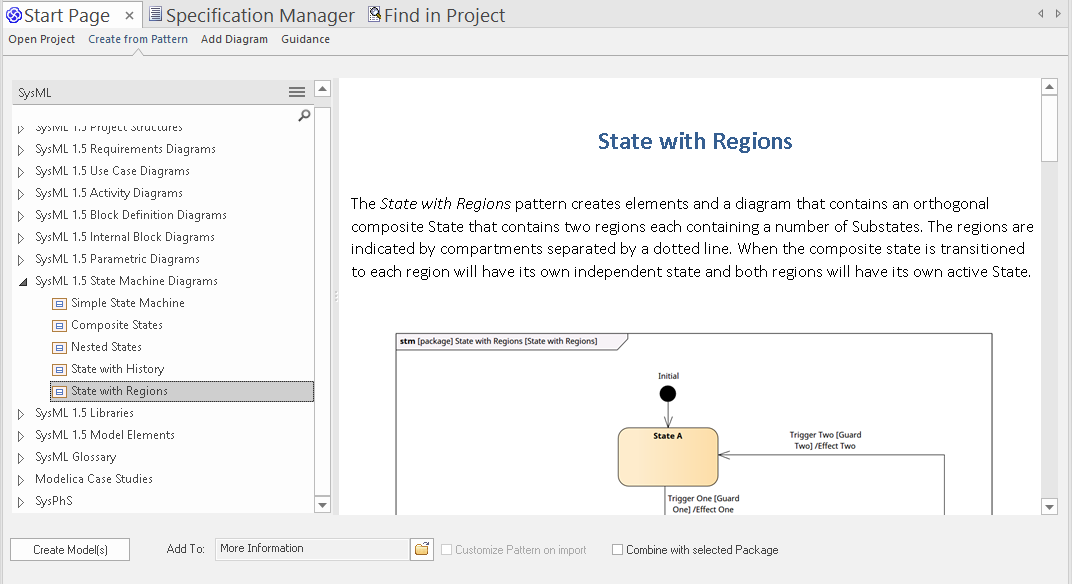Close the Start Page tab
Screen dimensions: 1072x584
tap(130, 16)
